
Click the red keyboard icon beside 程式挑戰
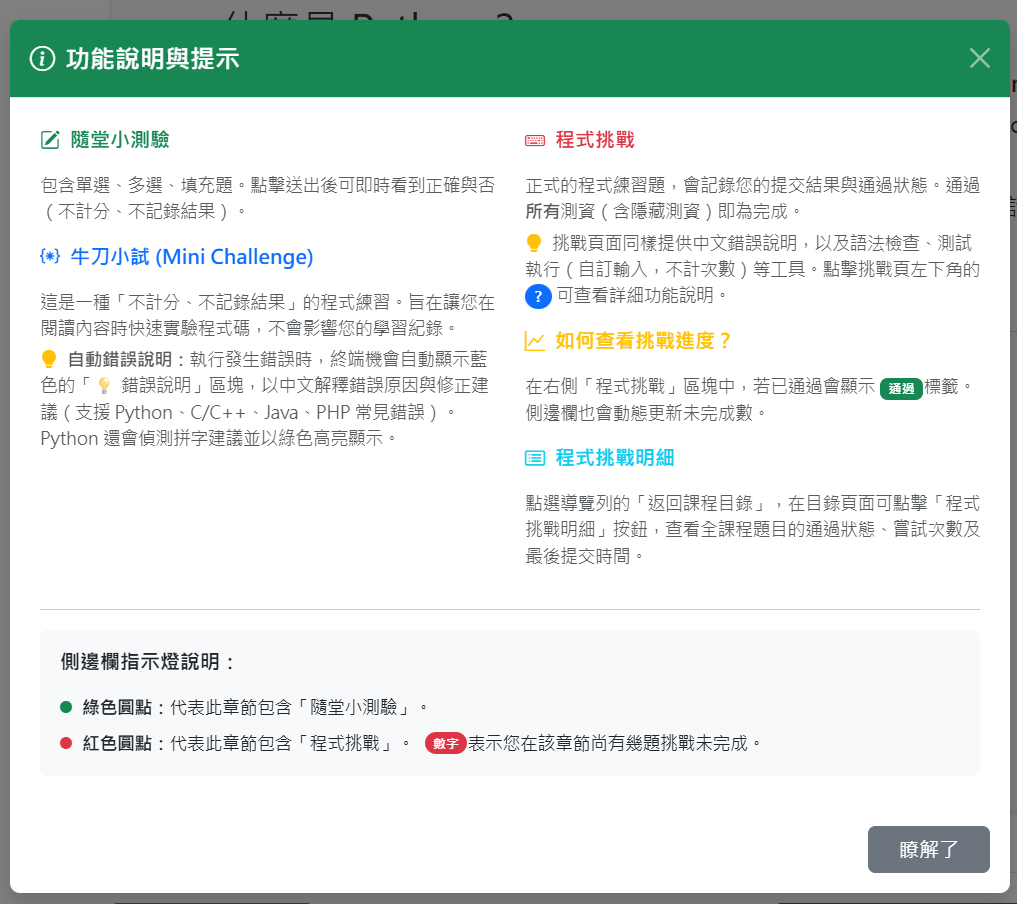click(535, 141)
